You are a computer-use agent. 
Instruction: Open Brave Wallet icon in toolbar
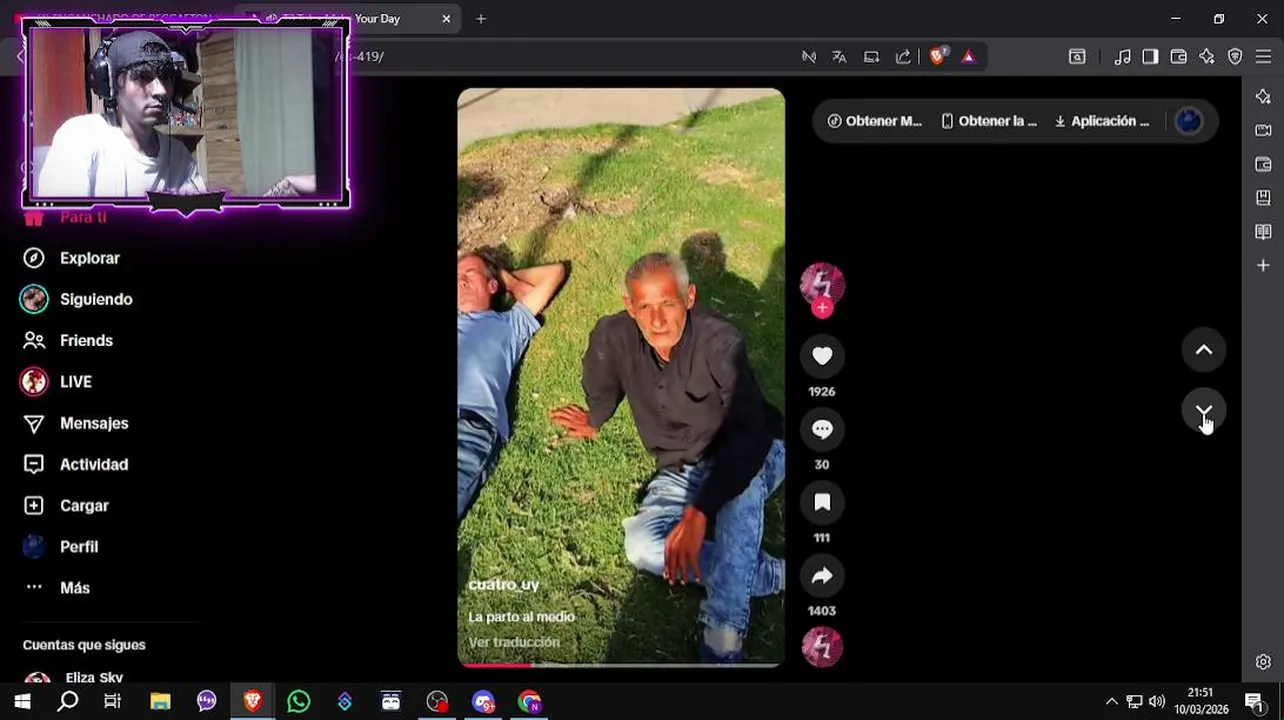[1179, 57]
